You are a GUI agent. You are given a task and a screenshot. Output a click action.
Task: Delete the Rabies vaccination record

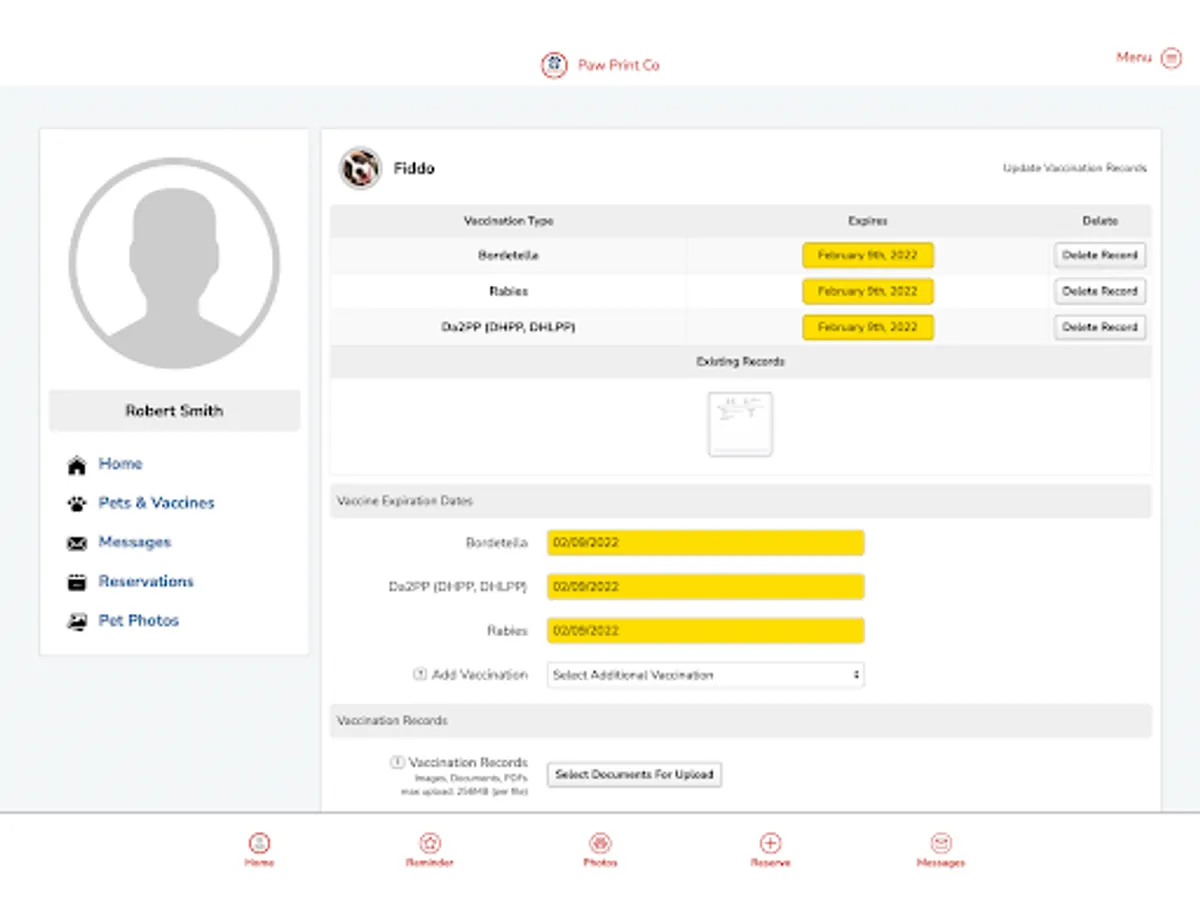tap(1099, 291)
